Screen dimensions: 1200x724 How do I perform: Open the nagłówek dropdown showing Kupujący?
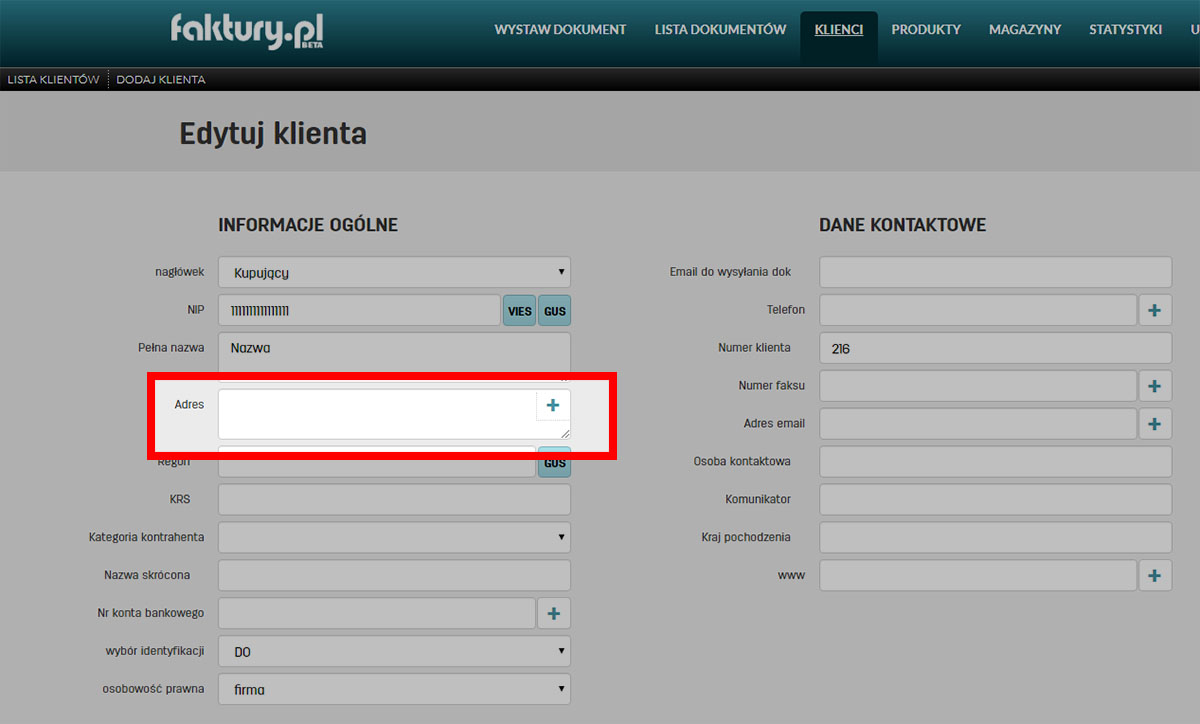pos(394,272)
